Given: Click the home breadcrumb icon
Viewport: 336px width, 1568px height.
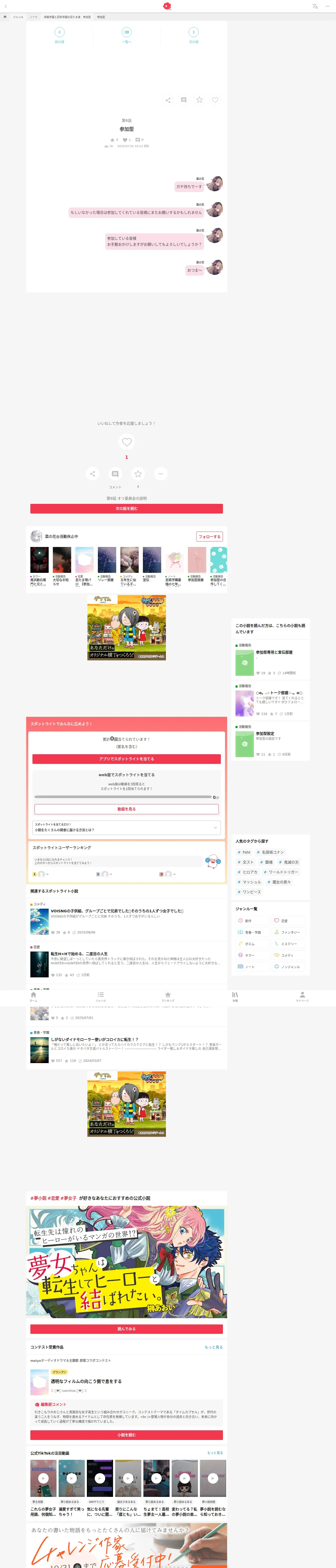Looking at the screenshot, I should click(x=5, y=17).
